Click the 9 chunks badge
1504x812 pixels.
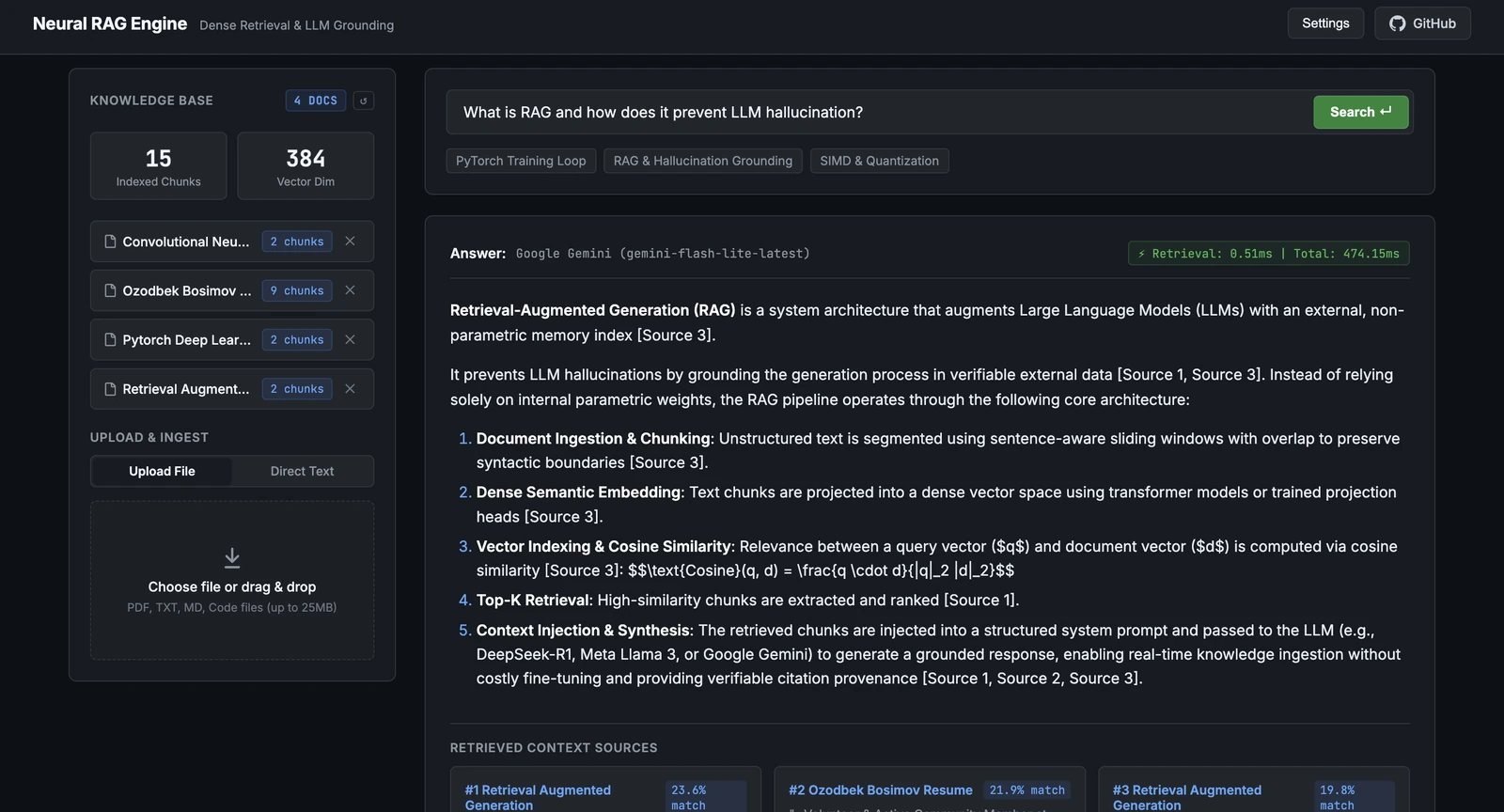pyautogui.click(x=297, y=290)
